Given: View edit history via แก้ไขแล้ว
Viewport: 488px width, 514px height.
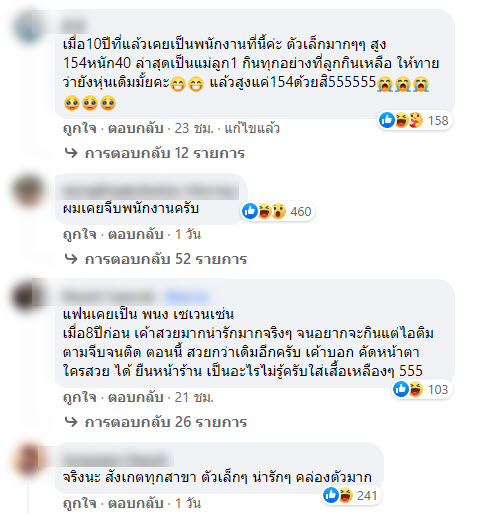Looking at the screenshot, I should [x=252, y=128].
